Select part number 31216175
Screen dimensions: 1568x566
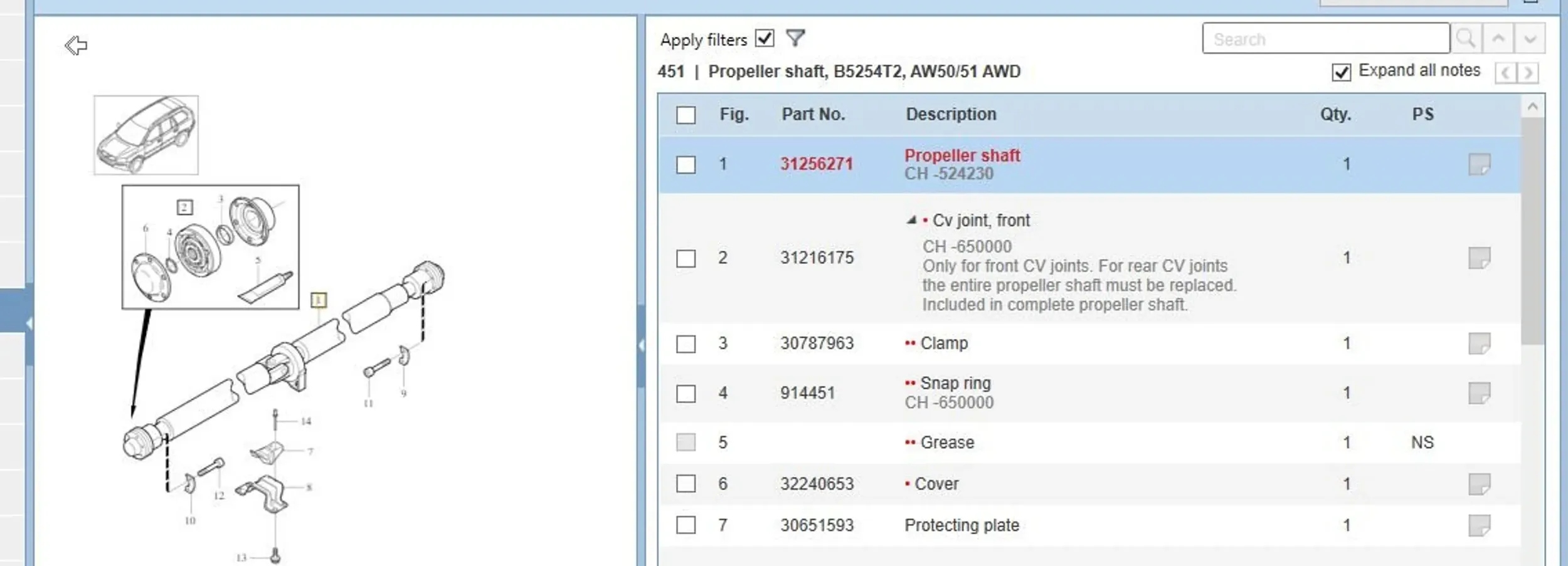(x=817, y=258)
